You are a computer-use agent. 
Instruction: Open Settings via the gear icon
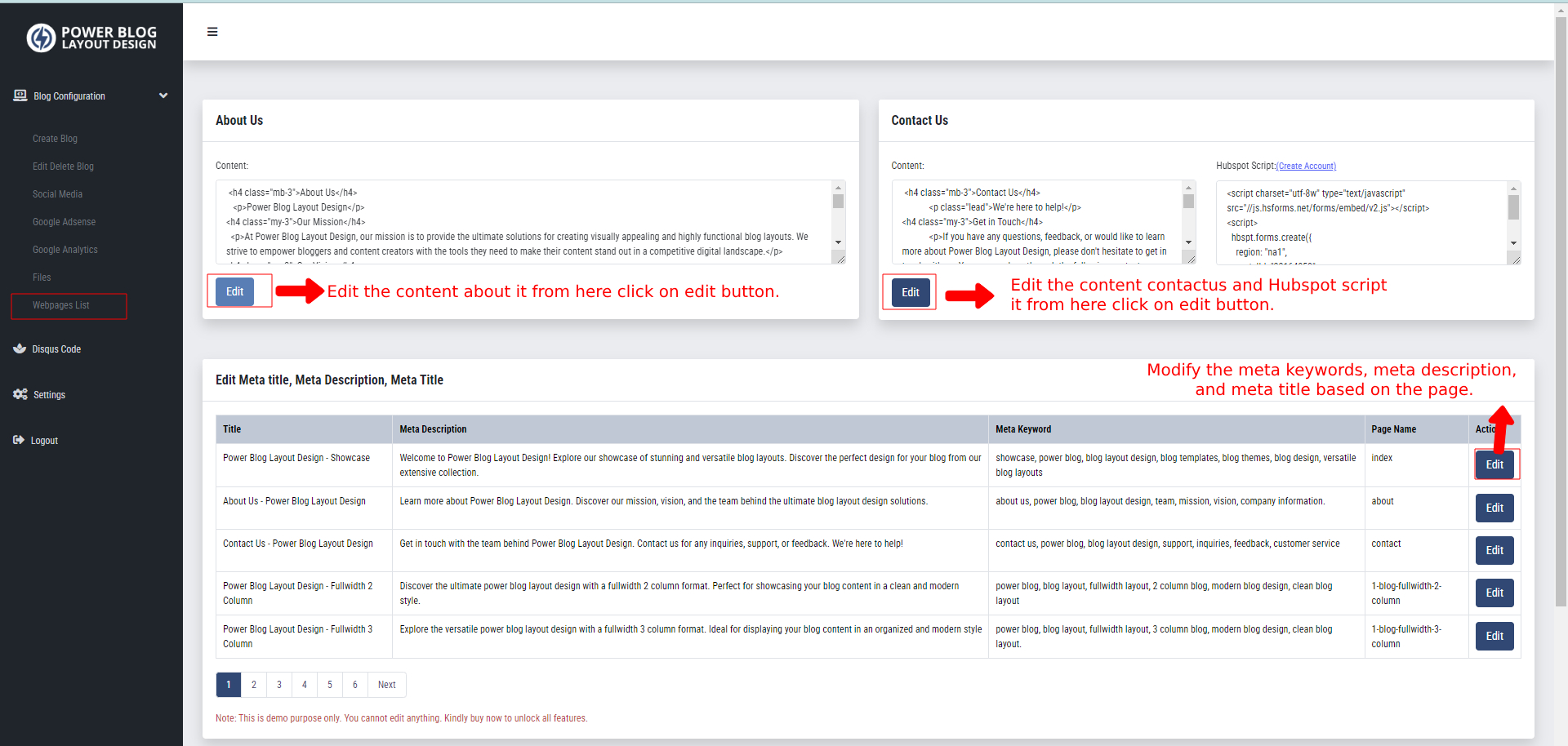[19, 394]
